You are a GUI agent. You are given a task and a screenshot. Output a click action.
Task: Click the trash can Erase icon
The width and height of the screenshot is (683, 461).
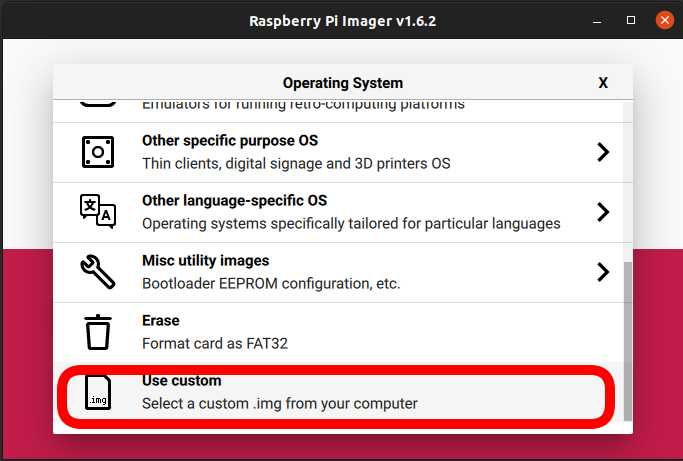pyautogui.click(x=98, y=332)
